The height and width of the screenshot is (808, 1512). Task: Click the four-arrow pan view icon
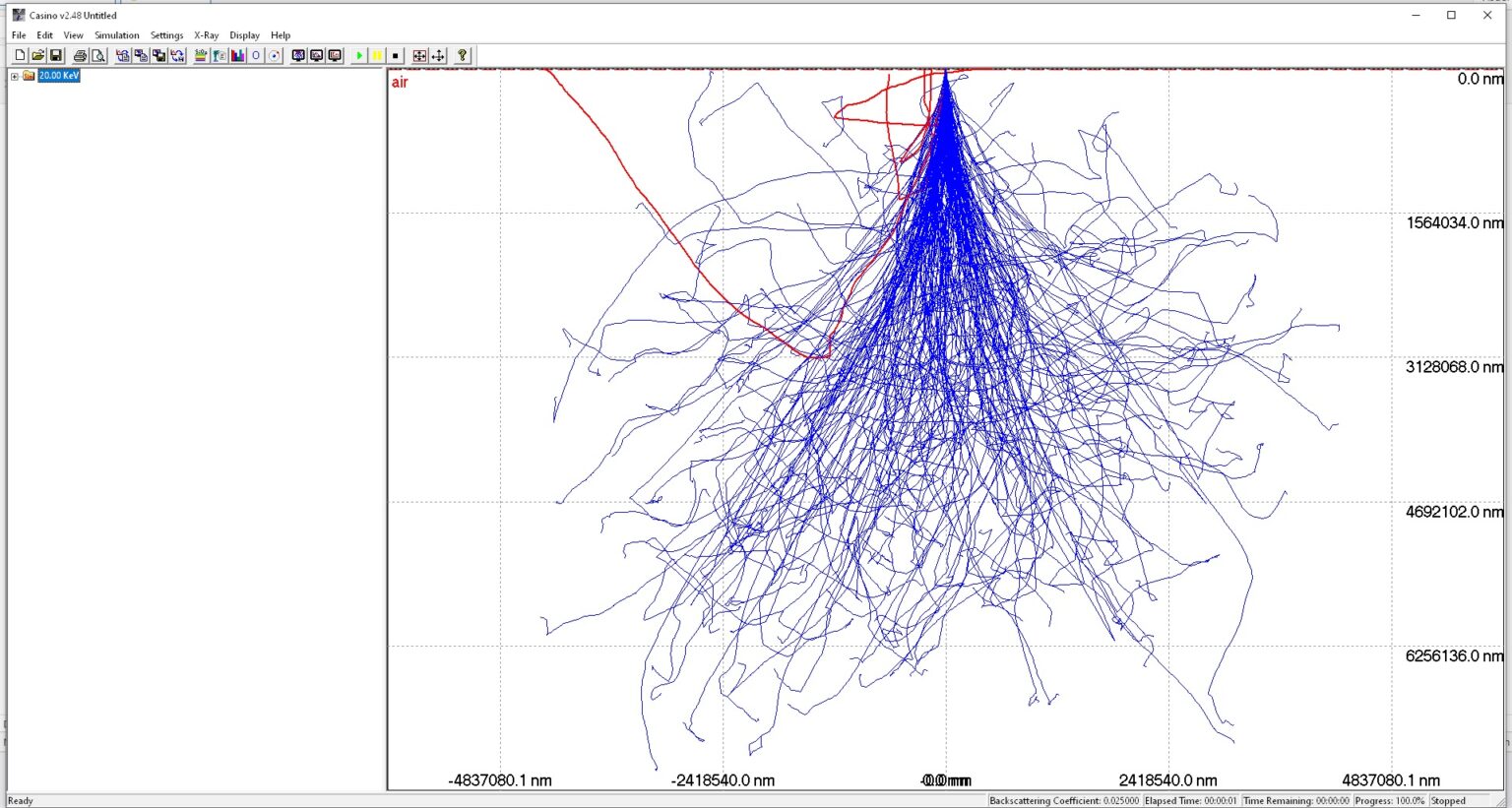(x=438, y=56)
